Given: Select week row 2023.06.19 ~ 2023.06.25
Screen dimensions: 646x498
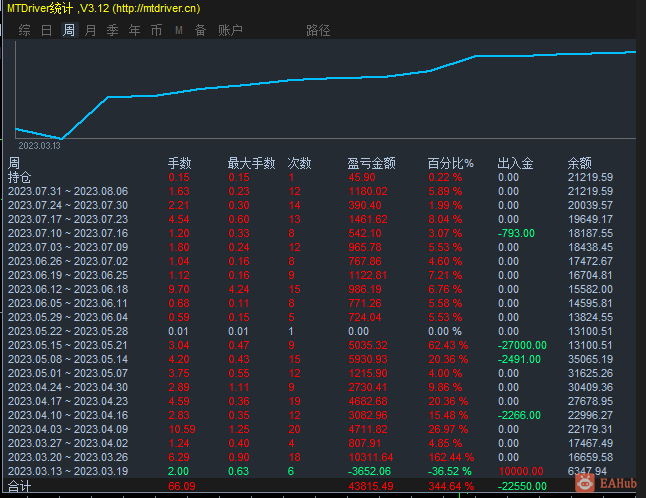Looking at the screenshot, I should point(310,276).
